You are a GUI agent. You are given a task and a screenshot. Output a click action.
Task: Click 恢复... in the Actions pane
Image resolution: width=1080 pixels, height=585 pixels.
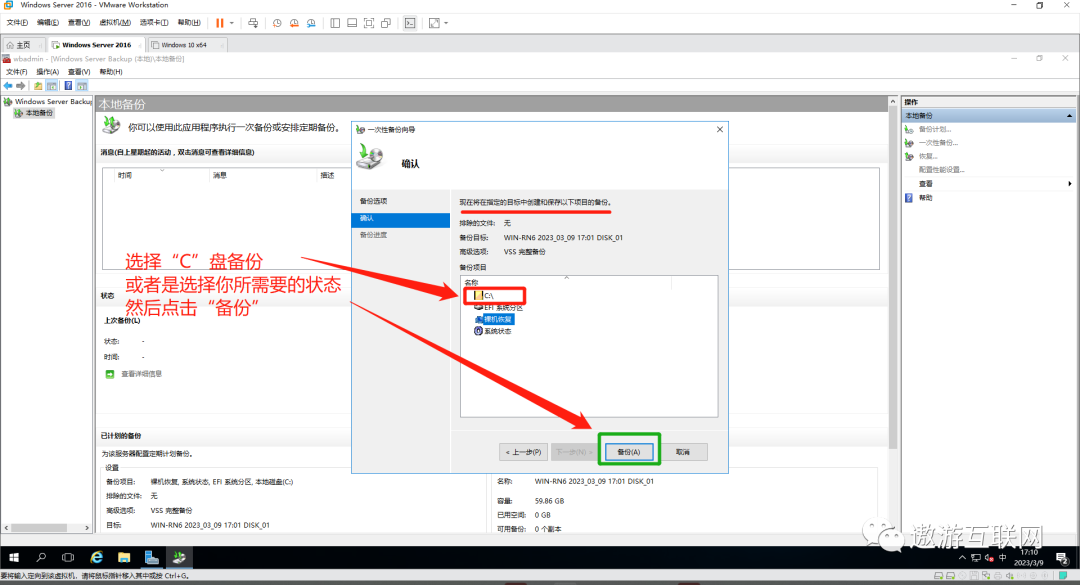[x=928, y=156]
